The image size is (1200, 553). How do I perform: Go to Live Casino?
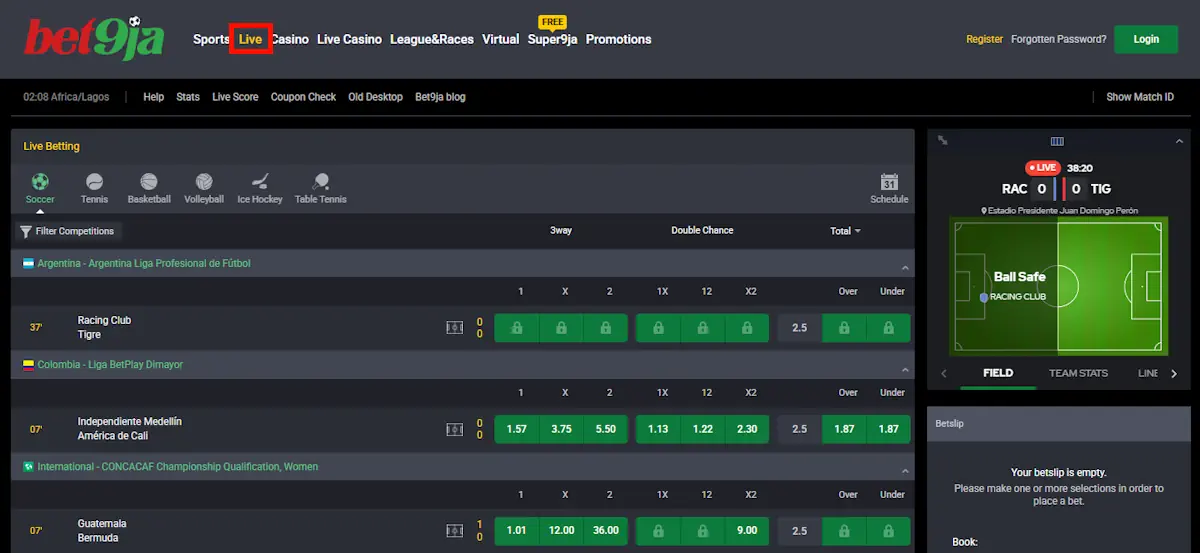click(x=349, y=39)
